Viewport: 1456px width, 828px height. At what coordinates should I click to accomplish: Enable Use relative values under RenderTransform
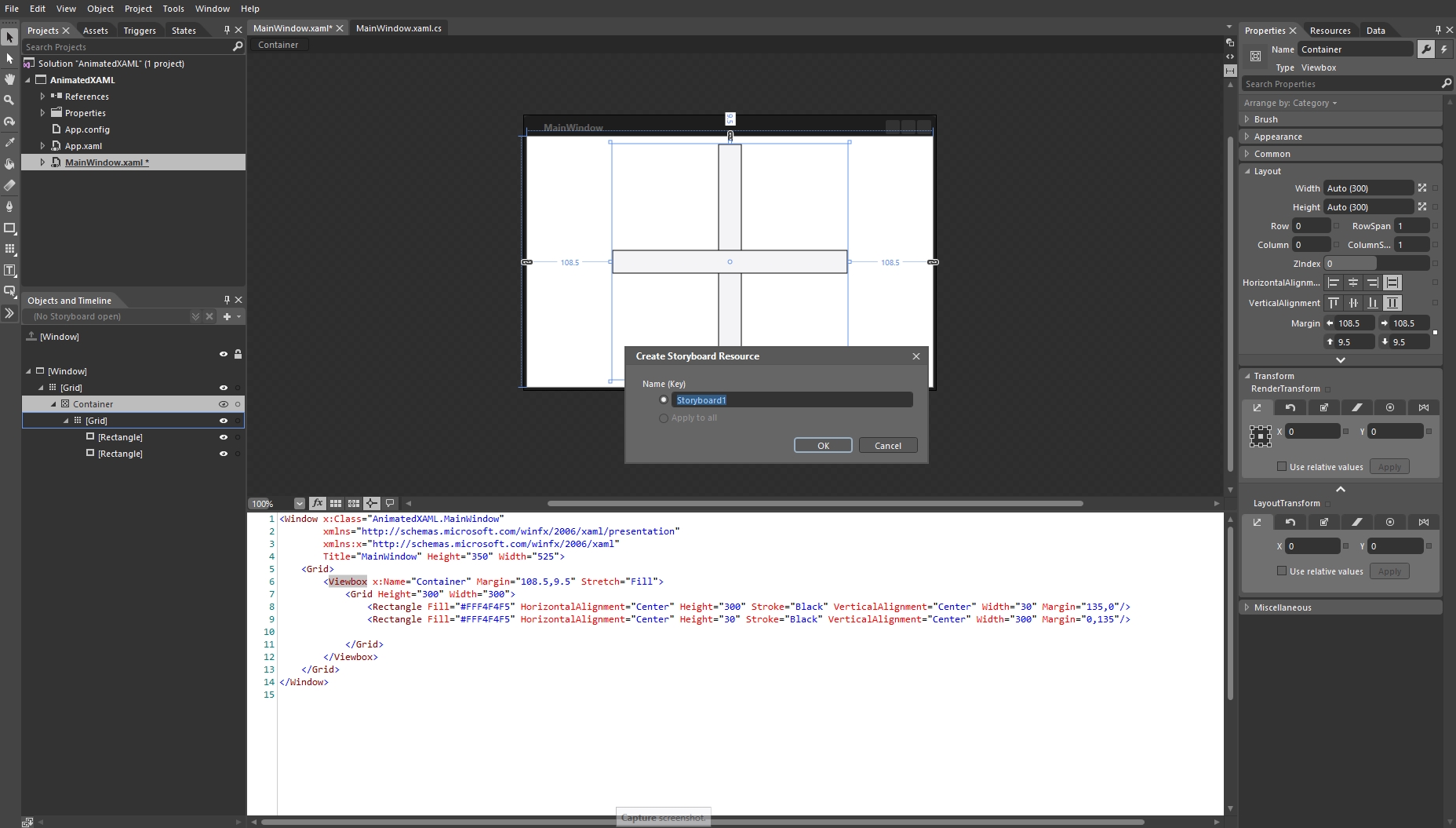click(1282, 466)
